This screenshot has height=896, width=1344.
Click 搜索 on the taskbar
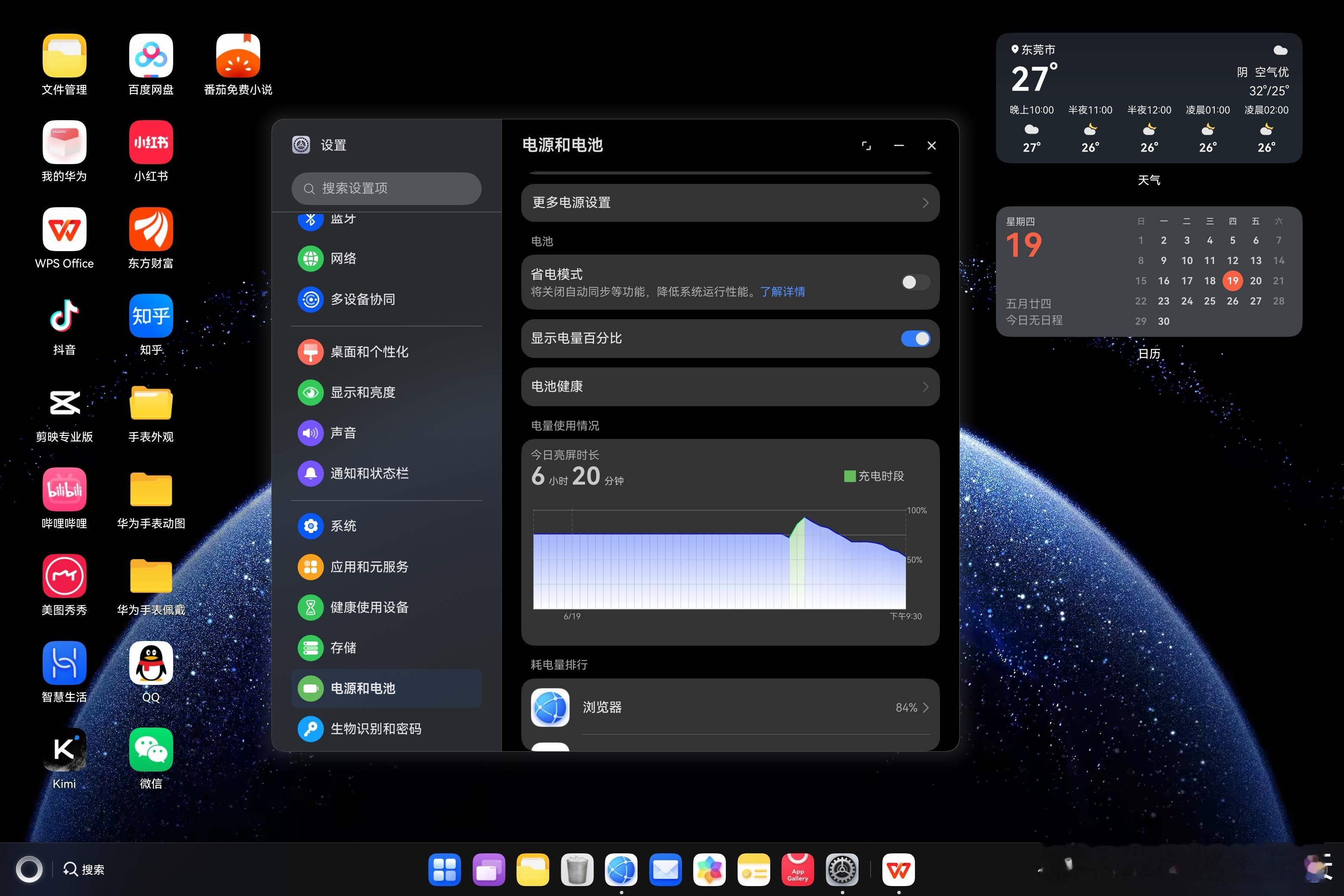(84, 870)
